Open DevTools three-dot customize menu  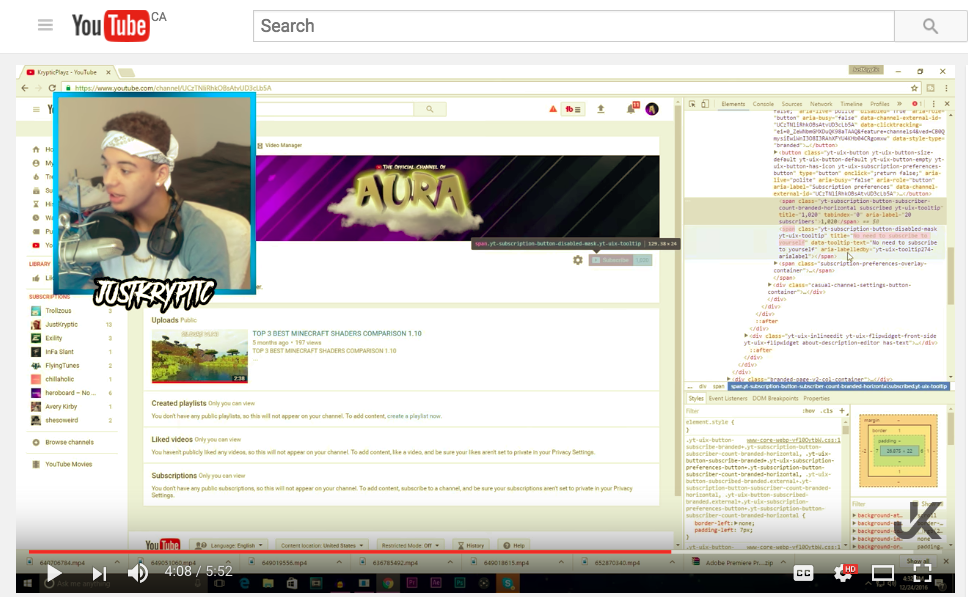point(933,104)
